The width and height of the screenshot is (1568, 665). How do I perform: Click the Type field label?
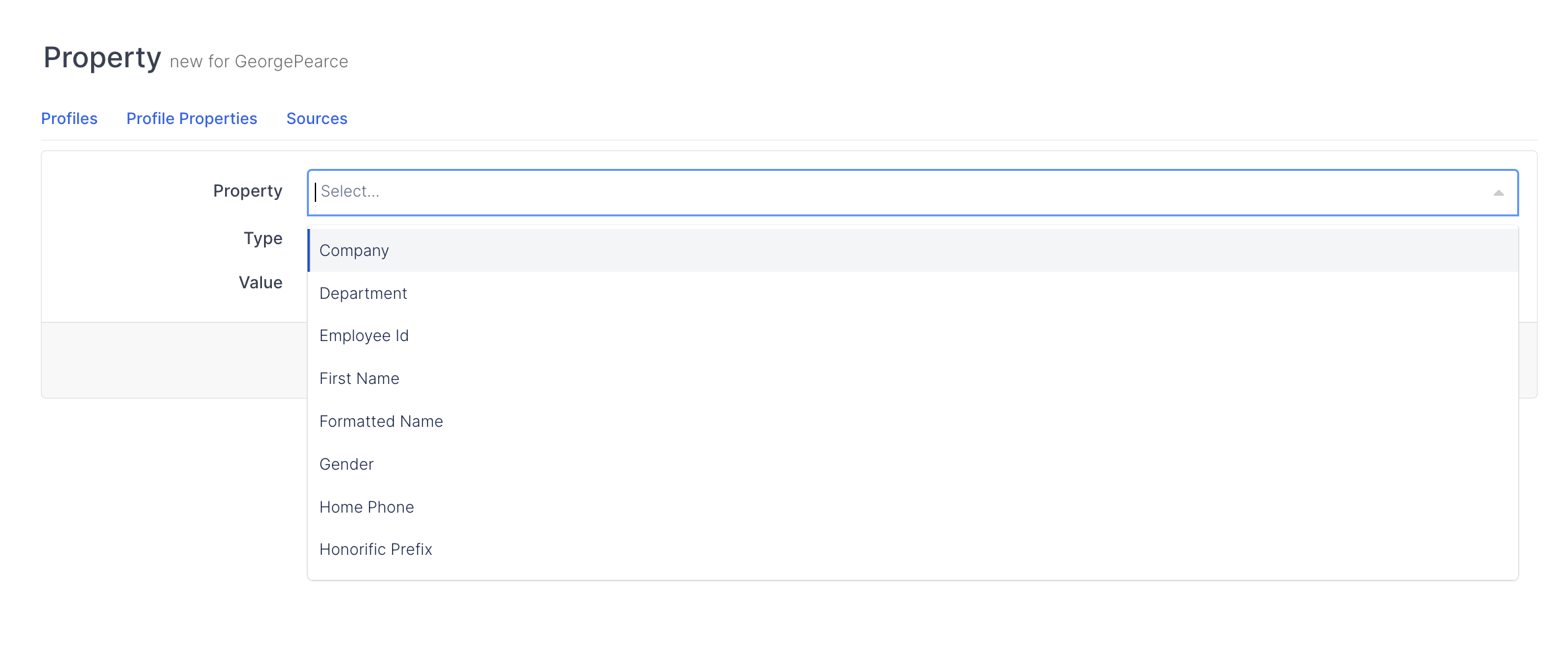click(x=263, y=239)
